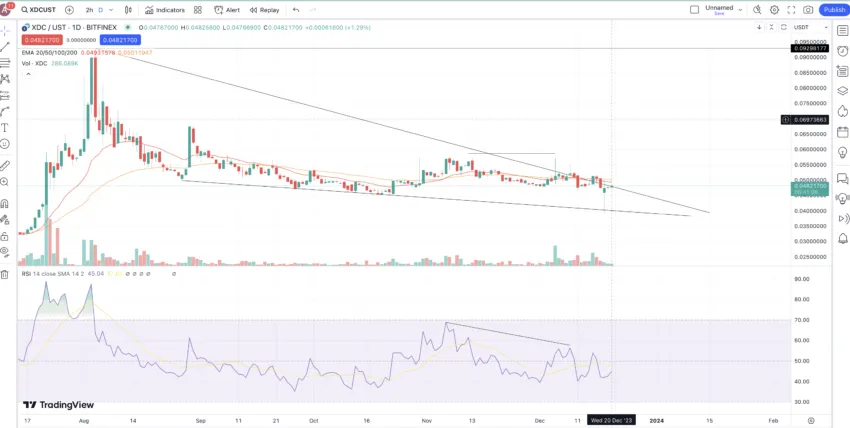Select the 2h timeframe

(89, 10)
